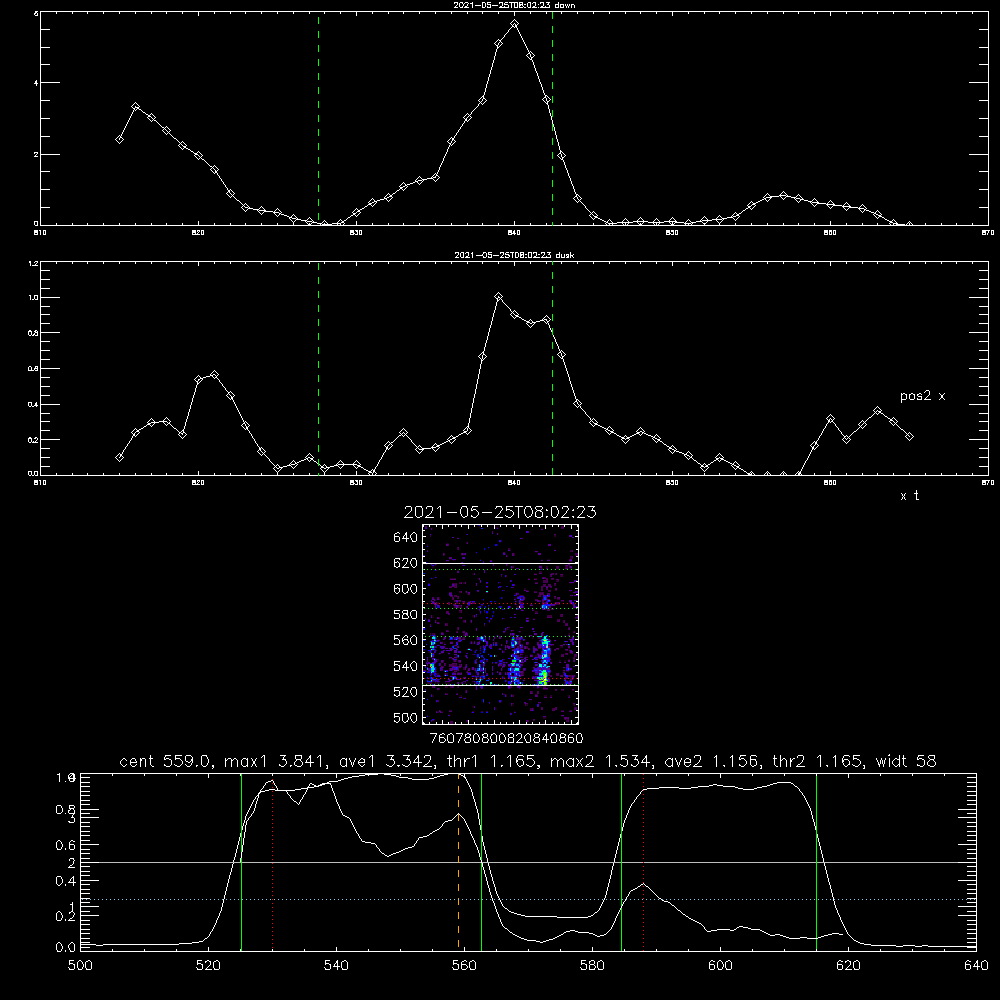Click the "2021-05-25T08:02:23 dawn" plot title

point(514,4)
